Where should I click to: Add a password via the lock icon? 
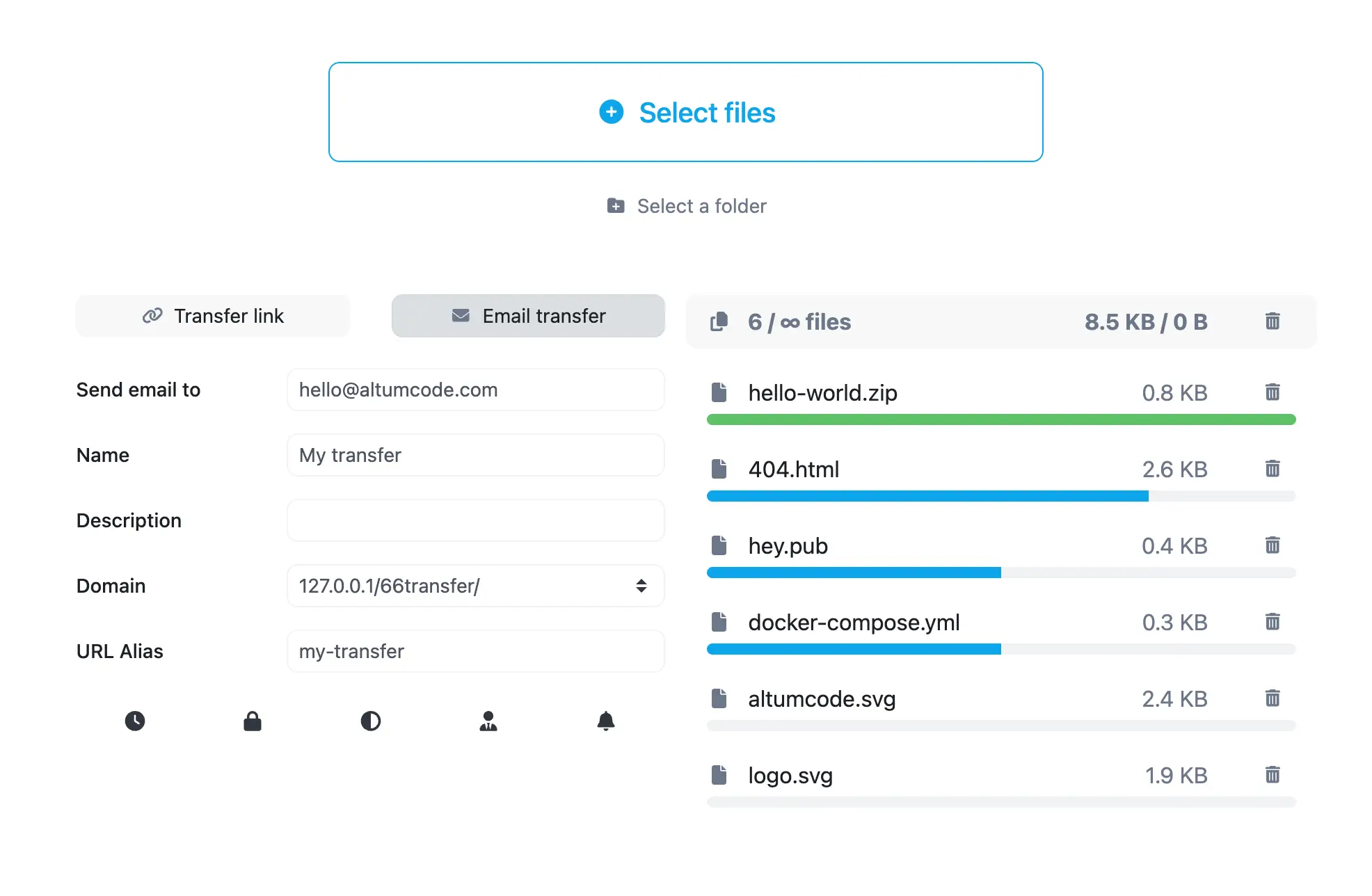point(252,721)
